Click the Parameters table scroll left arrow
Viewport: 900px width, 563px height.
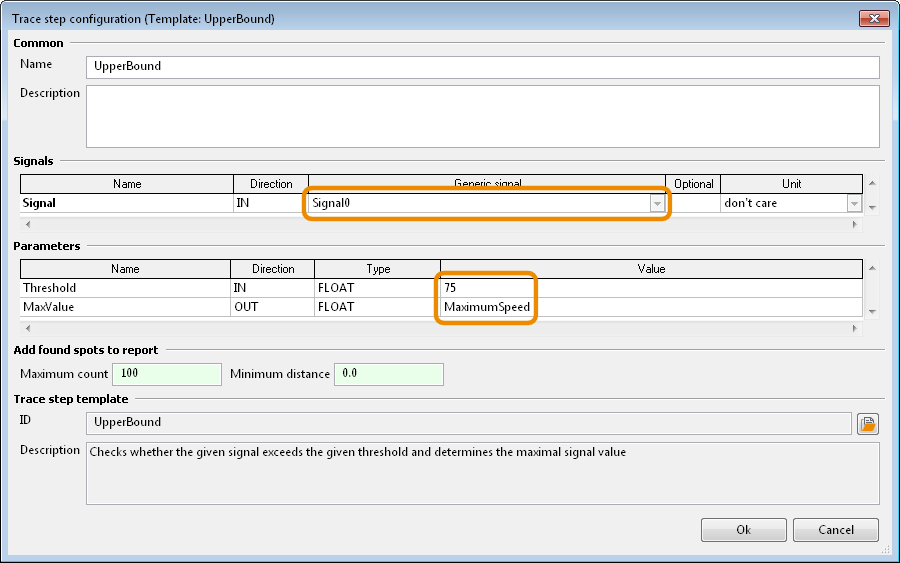(28, 328)
